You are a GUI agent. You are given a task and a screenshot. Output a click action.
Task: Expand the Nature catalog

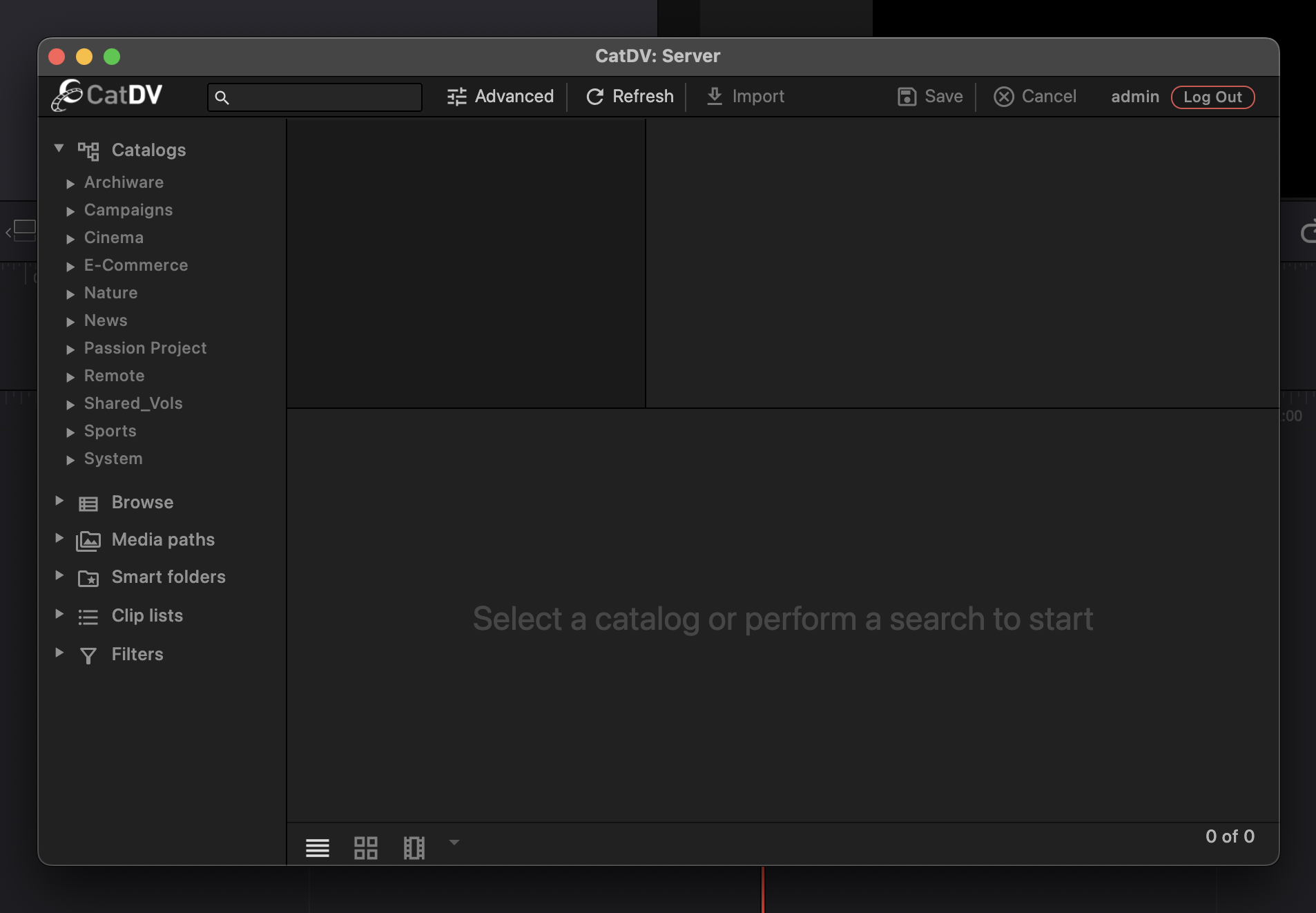point(70,294)
